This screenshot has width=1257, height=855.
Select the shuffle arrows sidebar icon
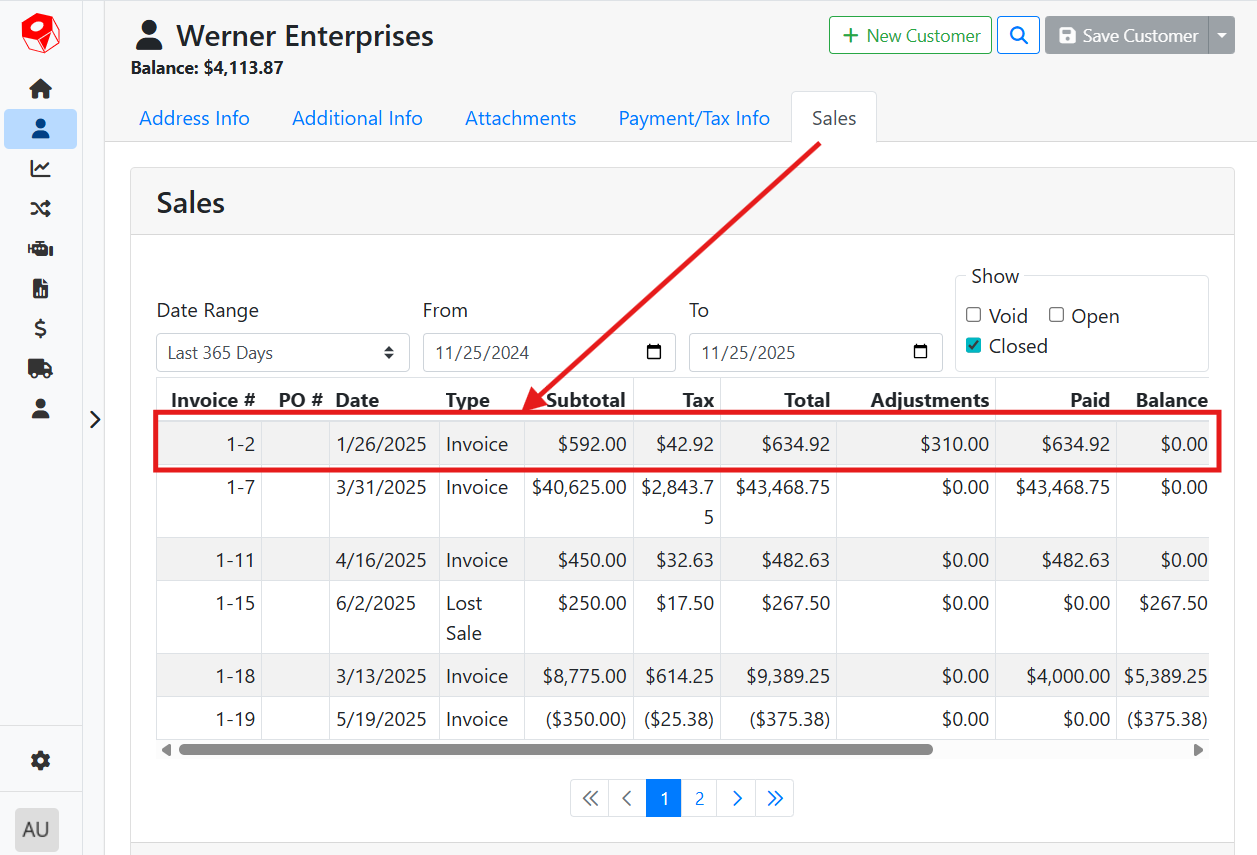pos(40,209)
